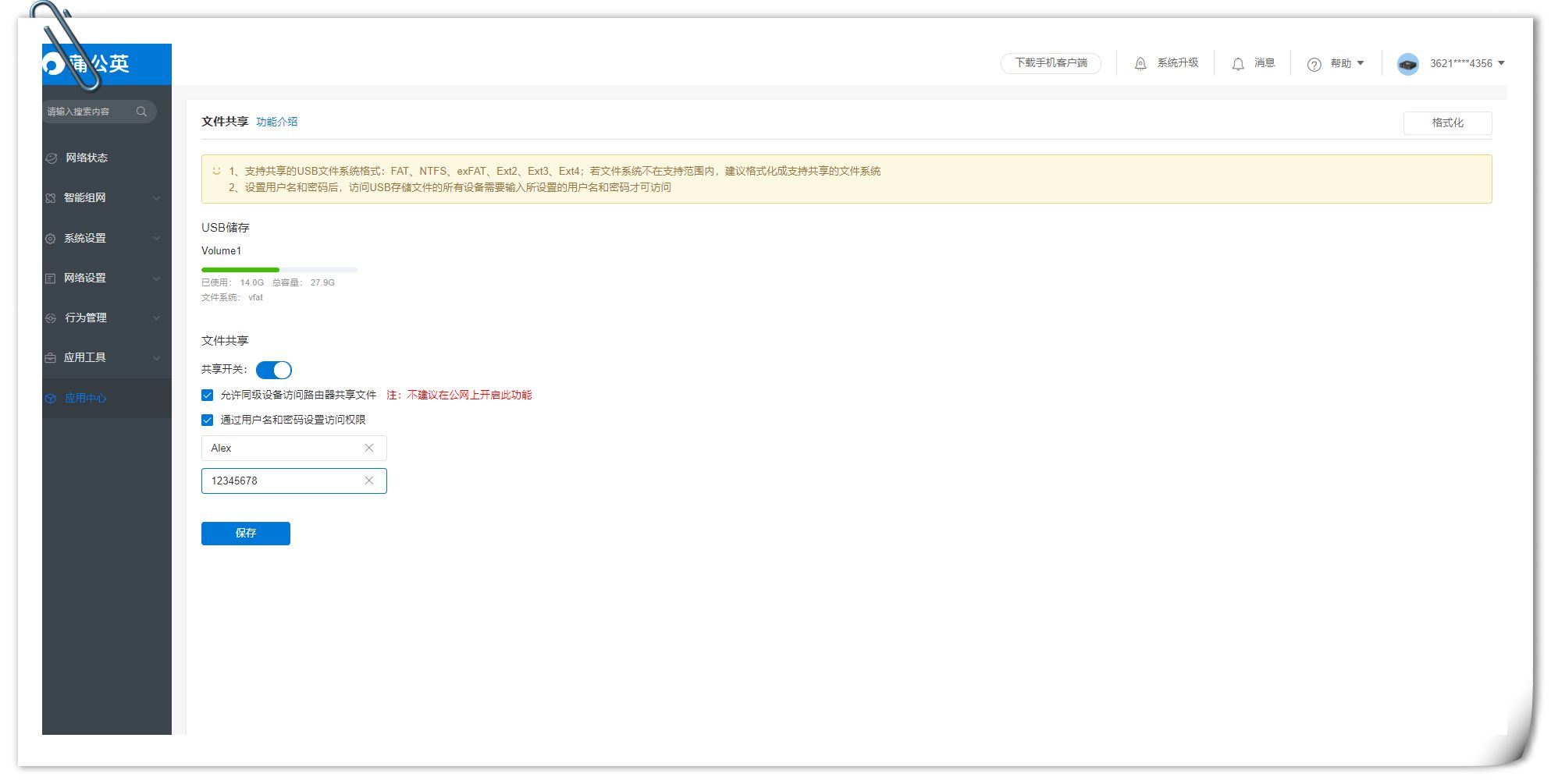Click the 总容量: 27.9G text
Image resolution: width=1551 pixels, height=784 pixels.
point(303,282)
